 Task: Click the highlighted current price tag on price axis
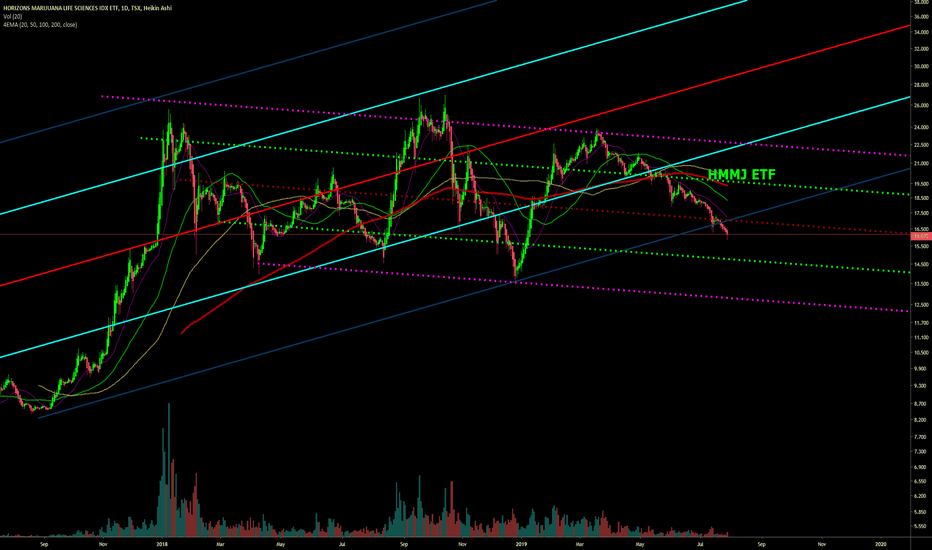[921, 237]
